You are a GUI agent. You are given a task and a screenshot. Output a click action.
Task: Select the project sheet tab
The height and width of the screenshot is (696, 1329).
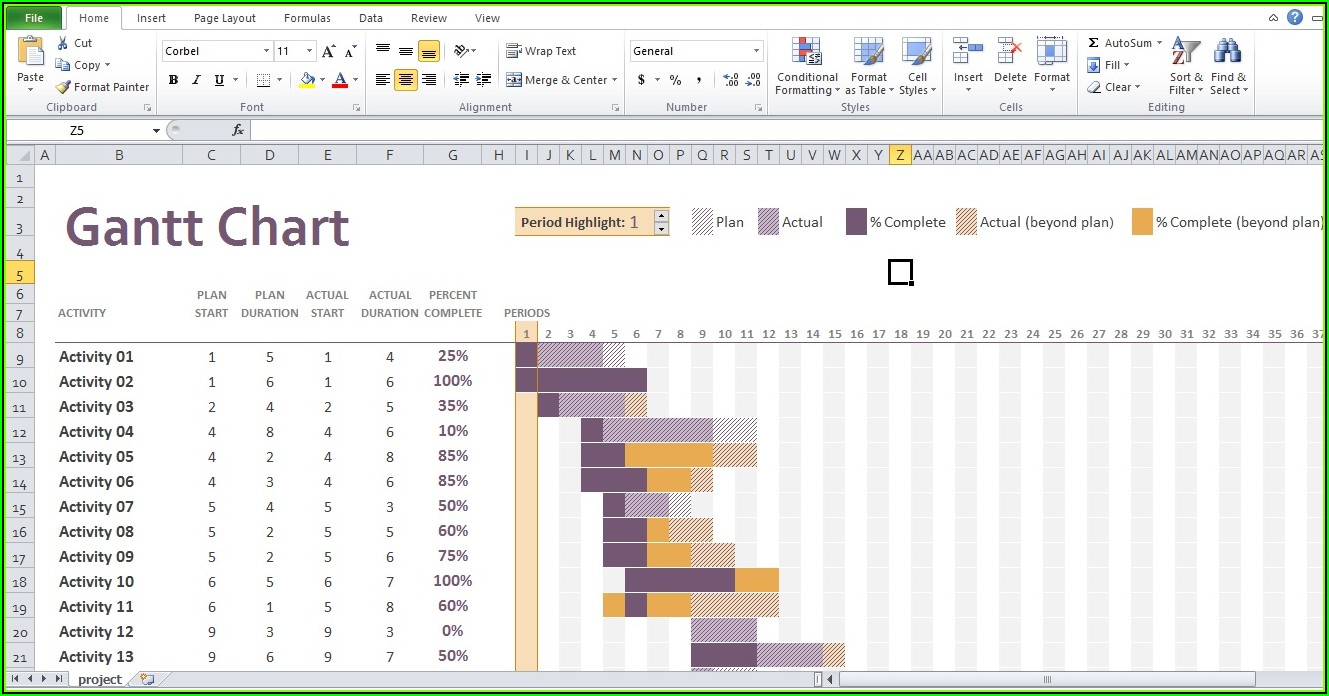[x=99, y=679]
